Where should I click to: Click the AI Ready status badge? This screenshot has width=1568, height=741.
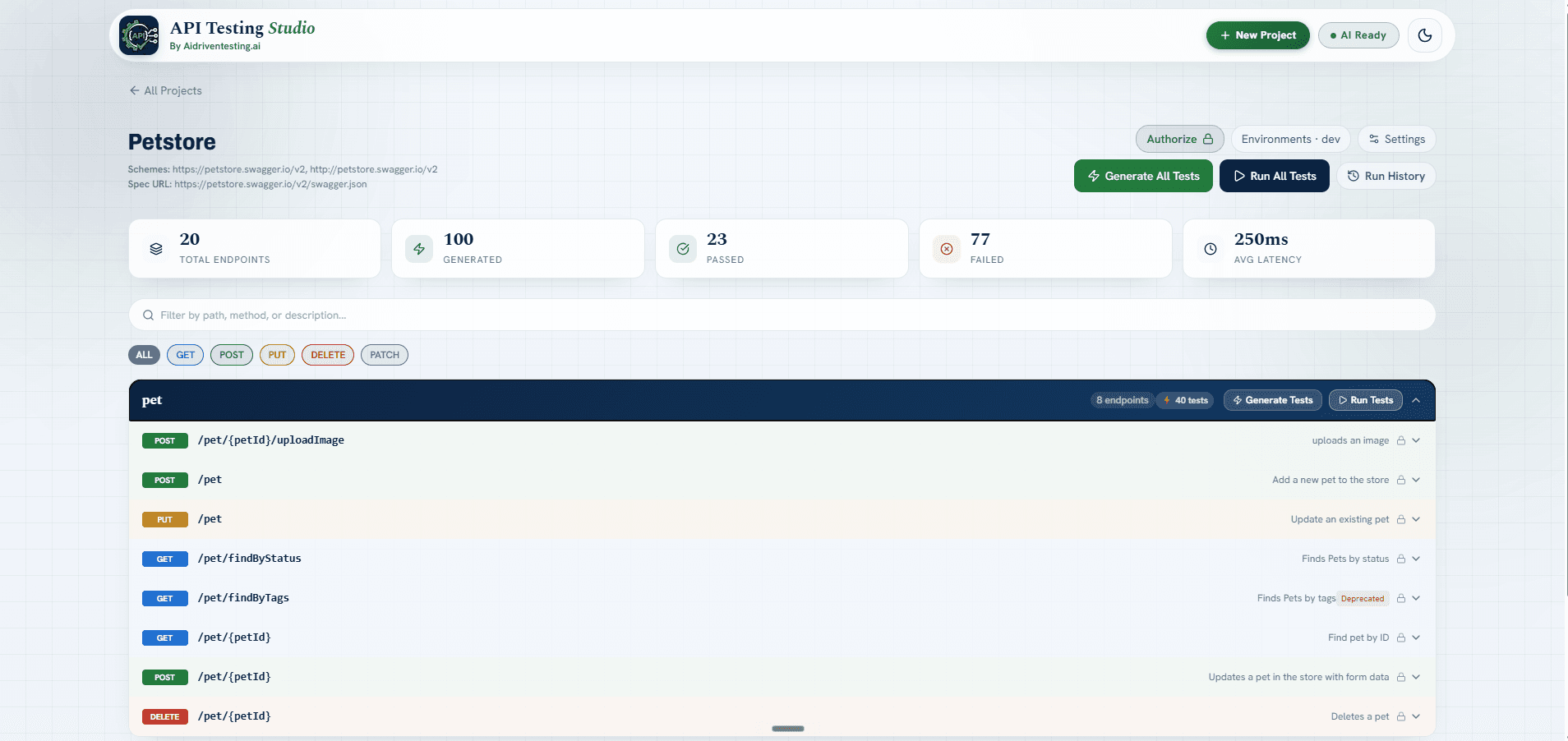tap(1358, 35)
